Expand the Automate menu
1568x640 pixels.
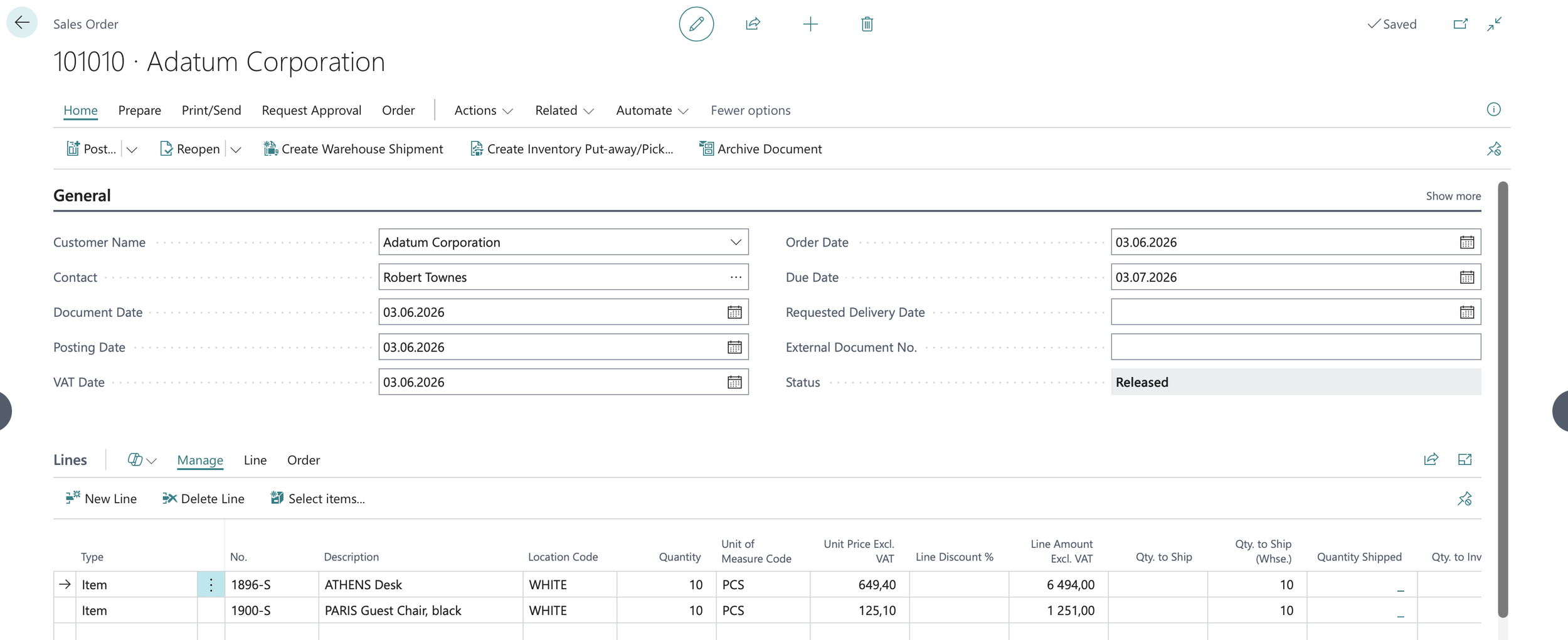coord(652,110)
